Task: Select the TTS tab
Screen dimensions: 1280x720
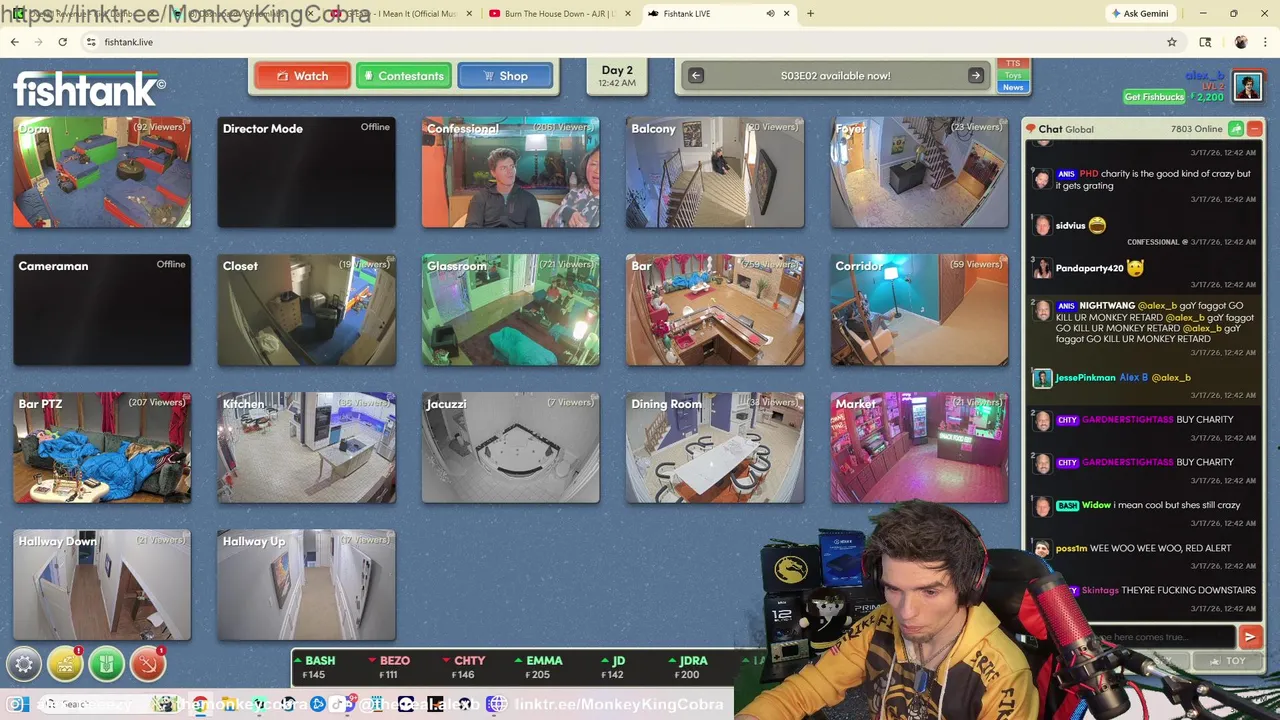Action: click(1013, 64)
